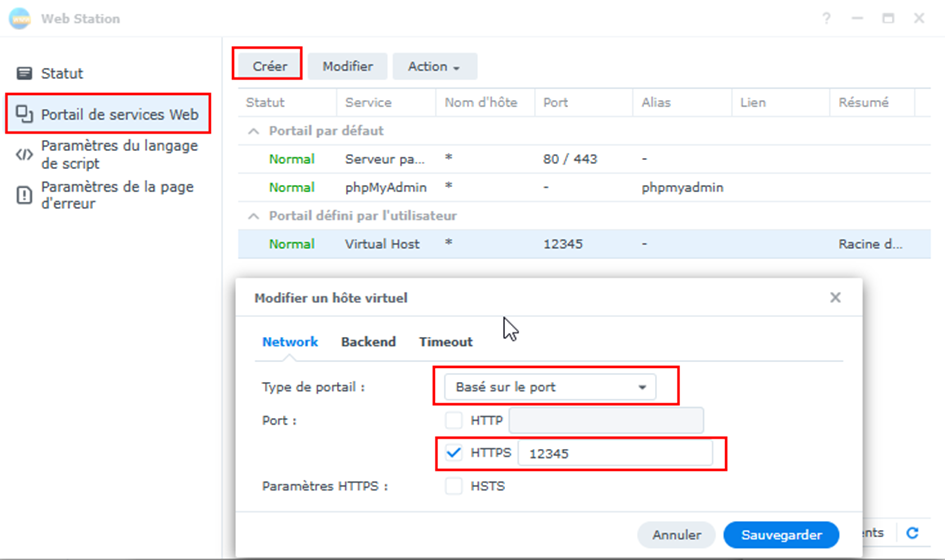Collapse Portail défini par l'utilisateur group
This screenshot has width=945, height=560.
pyautogui.click(x=254, y=216)
